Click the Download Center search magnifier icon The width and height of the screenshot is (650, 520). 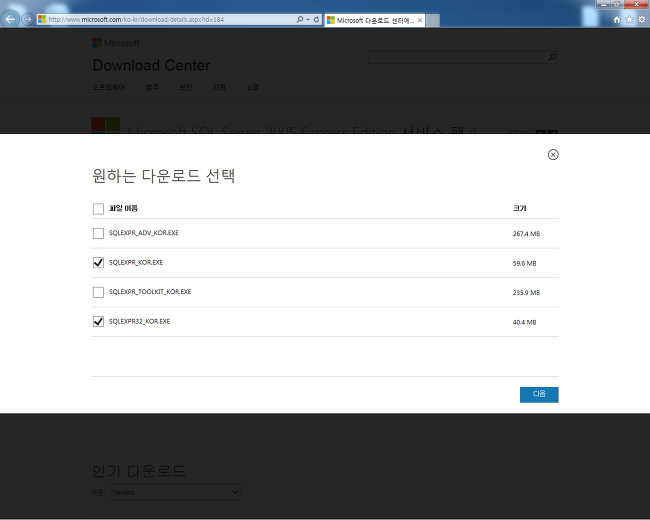click(552, 57)
